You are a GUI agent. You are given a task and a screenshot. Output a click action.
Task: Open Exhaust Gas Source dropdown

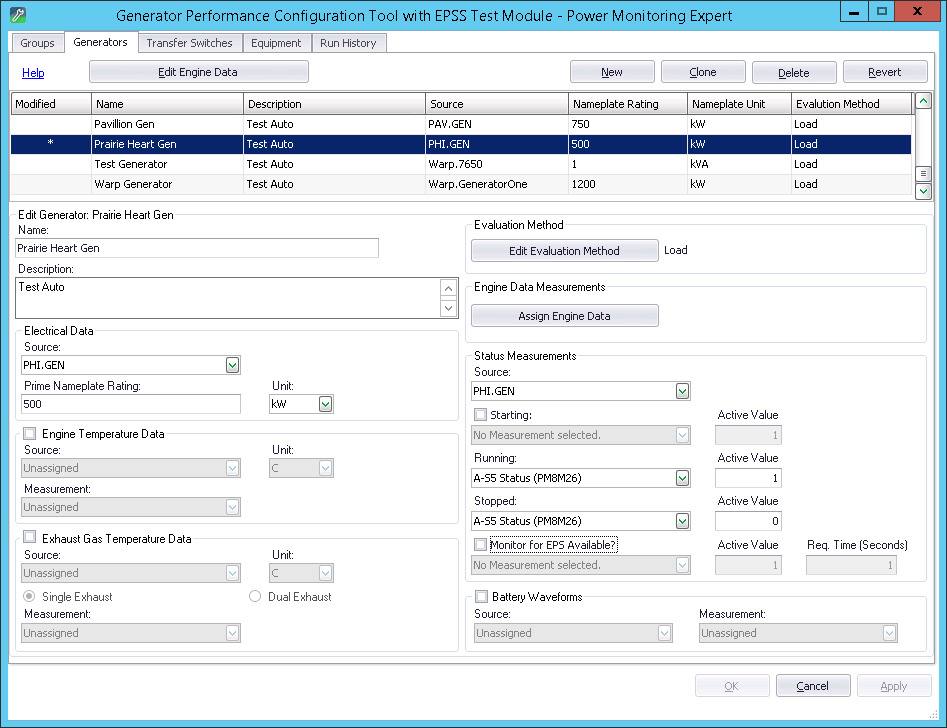tap(233, 573)
